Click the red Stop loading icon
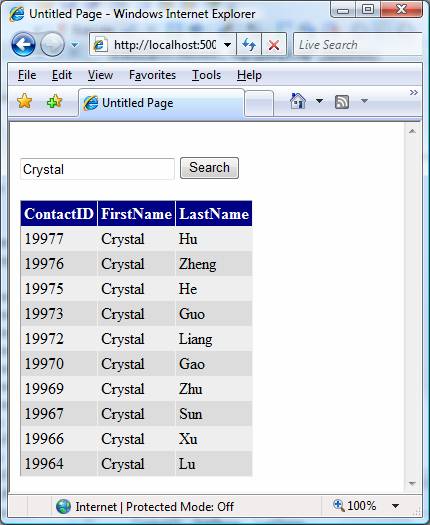The width and height of the screenshot is (430, 525). click(274, 44)
